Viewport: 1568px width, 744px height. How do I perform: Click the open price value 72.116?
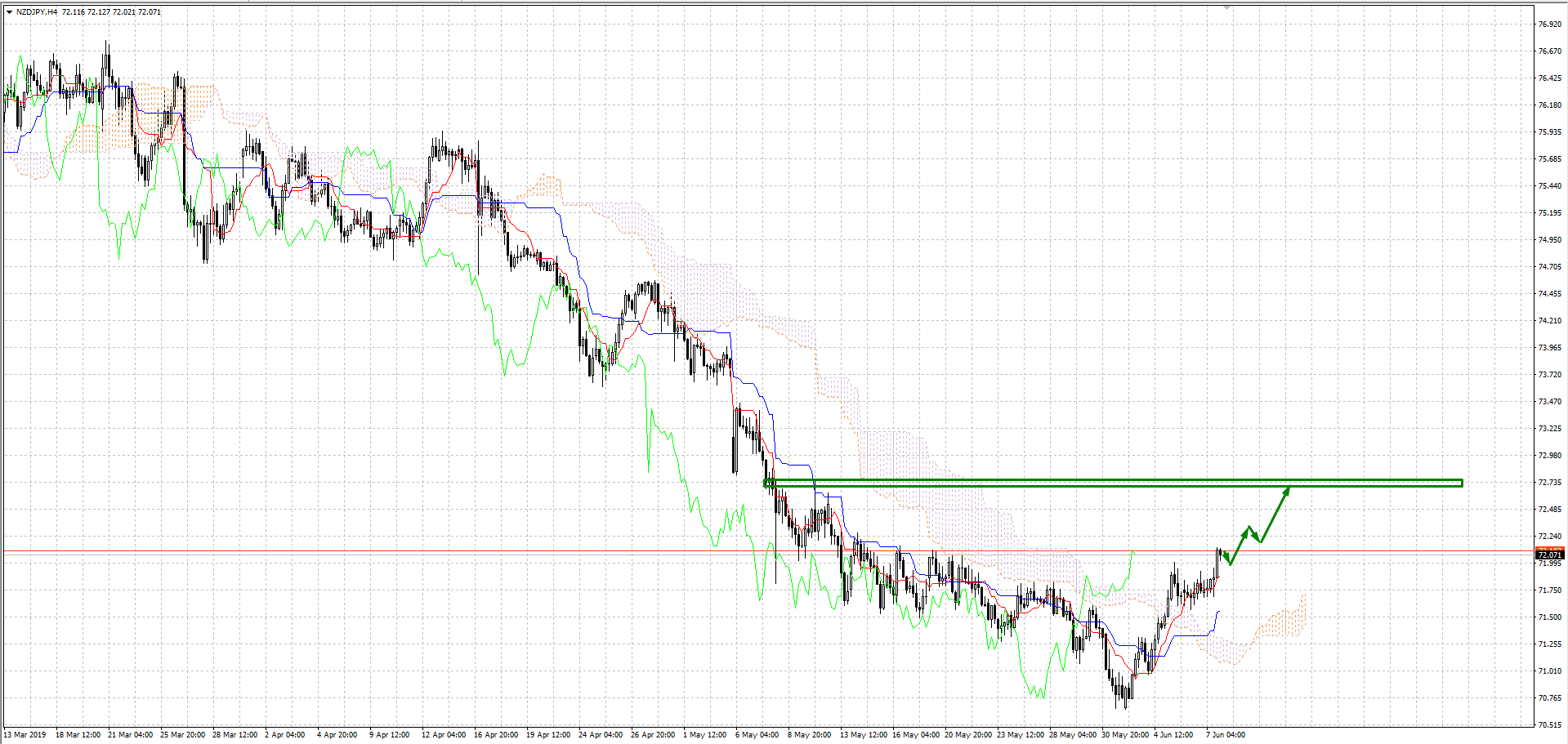(x=73, y=12)
